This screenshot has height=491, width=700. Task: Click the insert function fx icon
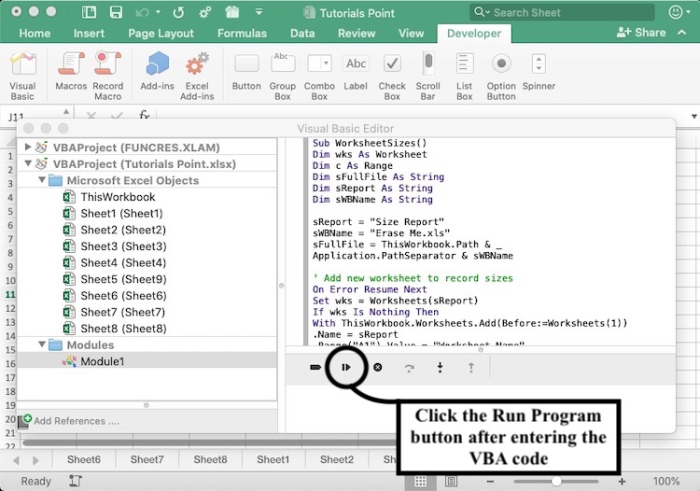(x=144, y=115)
